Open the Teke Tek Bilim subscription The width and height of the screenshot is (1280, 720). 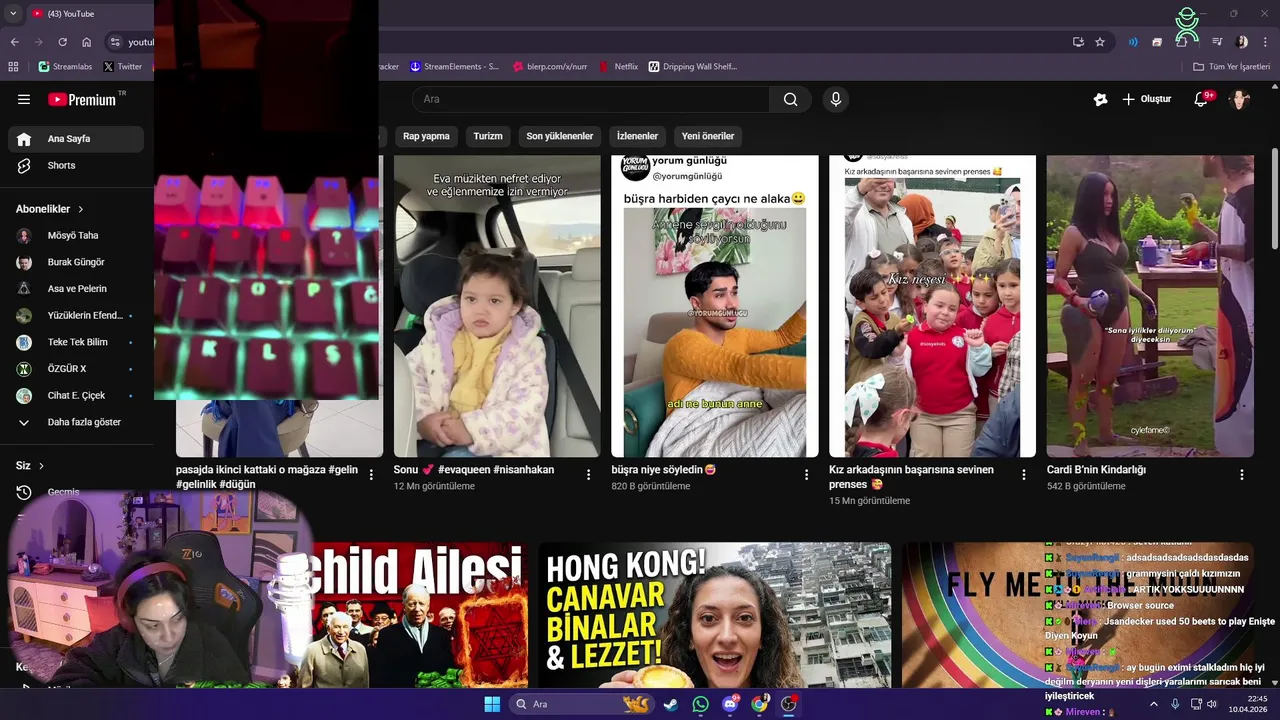point(76,342)
